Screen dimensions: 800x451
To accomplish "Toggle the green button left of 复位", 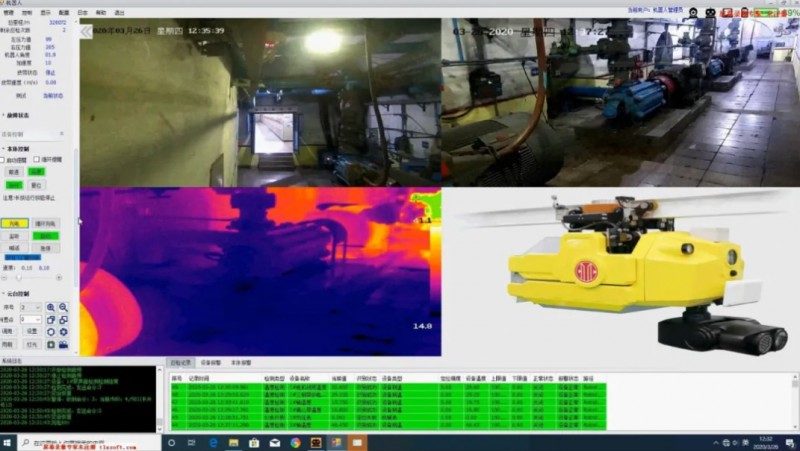I will (14, 185).
